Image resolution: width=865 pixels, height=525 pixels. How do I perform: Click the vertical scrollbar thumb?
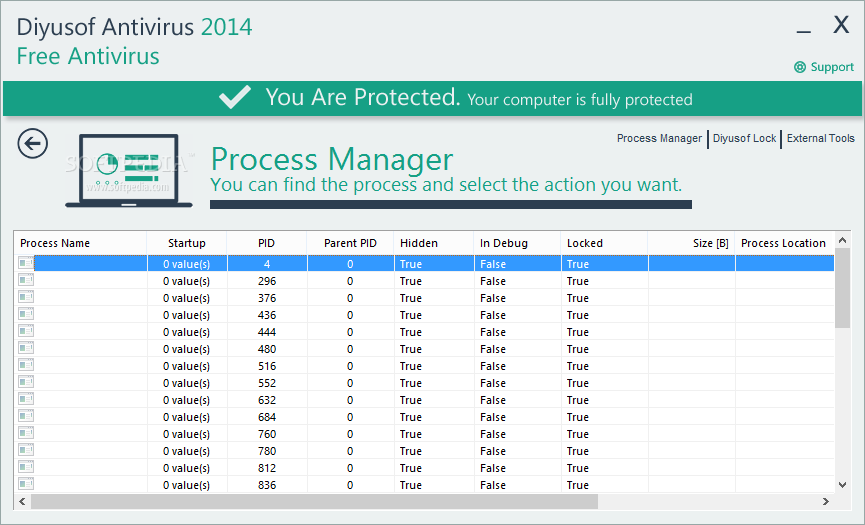pos(842,288)
